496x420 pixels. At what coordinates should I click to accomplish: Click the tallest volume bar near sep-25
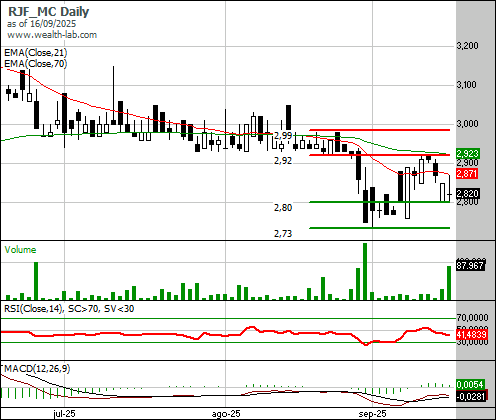point(365,271)
